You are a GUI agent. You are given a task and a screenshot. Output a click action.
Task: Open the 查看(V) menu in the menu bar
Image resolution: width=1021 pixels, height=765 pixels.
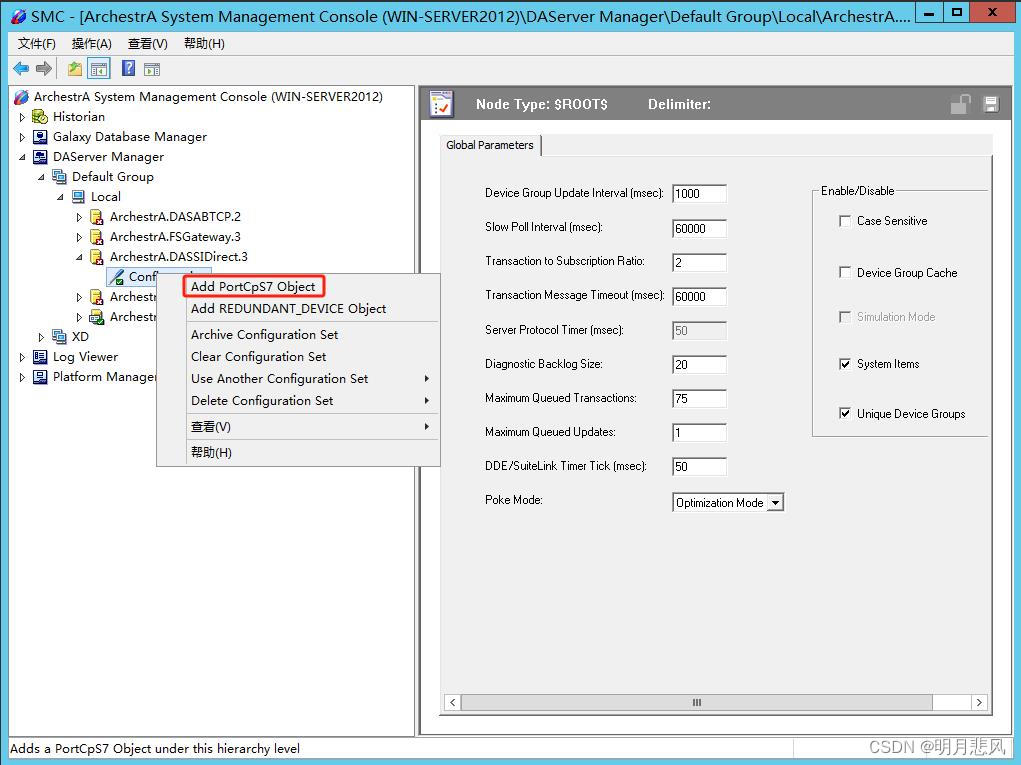148,44
